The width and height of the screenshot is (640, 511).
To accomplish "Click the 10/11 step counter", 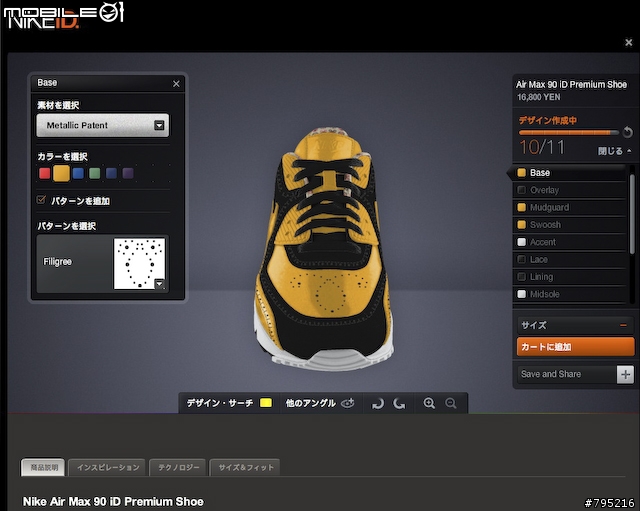I will [542, 147].
